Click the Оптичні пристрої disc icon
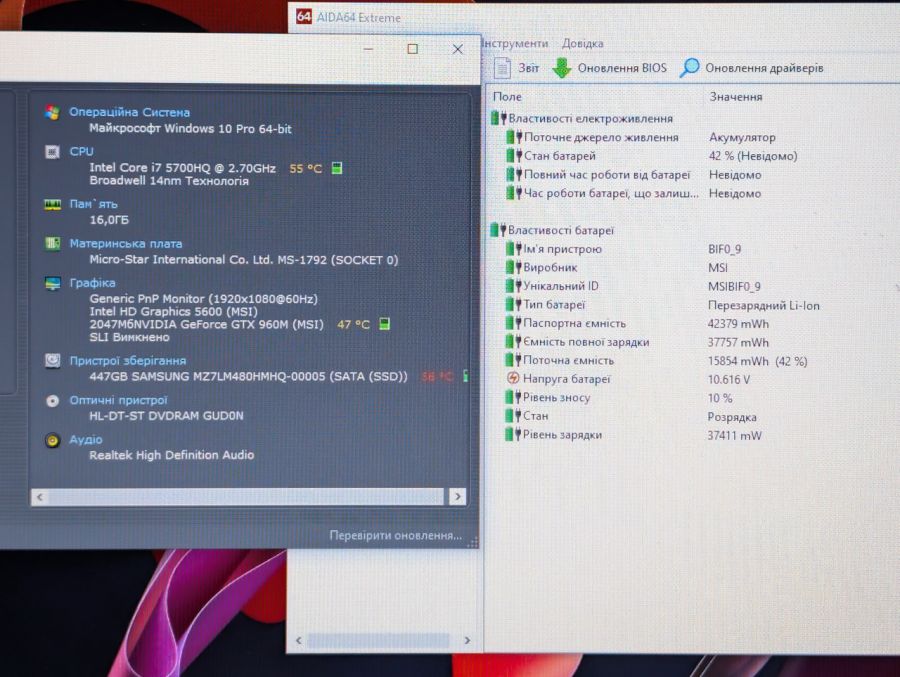Image resolution: width=900 pixels, height=677 pixels. pos(52,401)
